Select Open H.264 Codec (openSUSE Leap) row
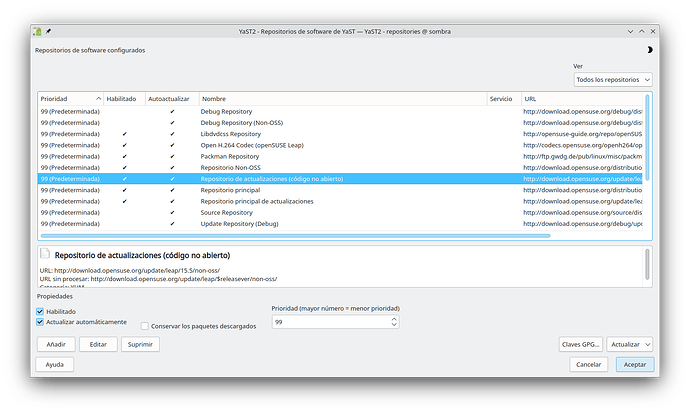The width and height of the screenshot is (690, 413). 340,145
